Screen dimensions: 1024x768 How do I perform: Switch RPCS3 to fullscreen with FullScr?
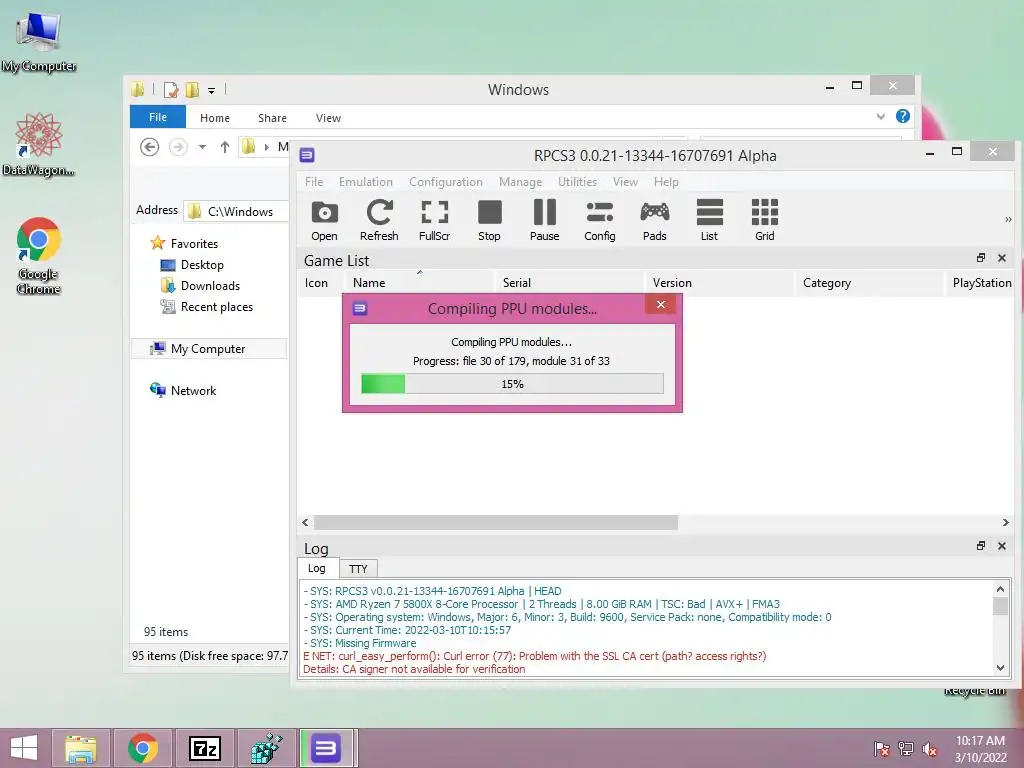[x=434, y=221]
